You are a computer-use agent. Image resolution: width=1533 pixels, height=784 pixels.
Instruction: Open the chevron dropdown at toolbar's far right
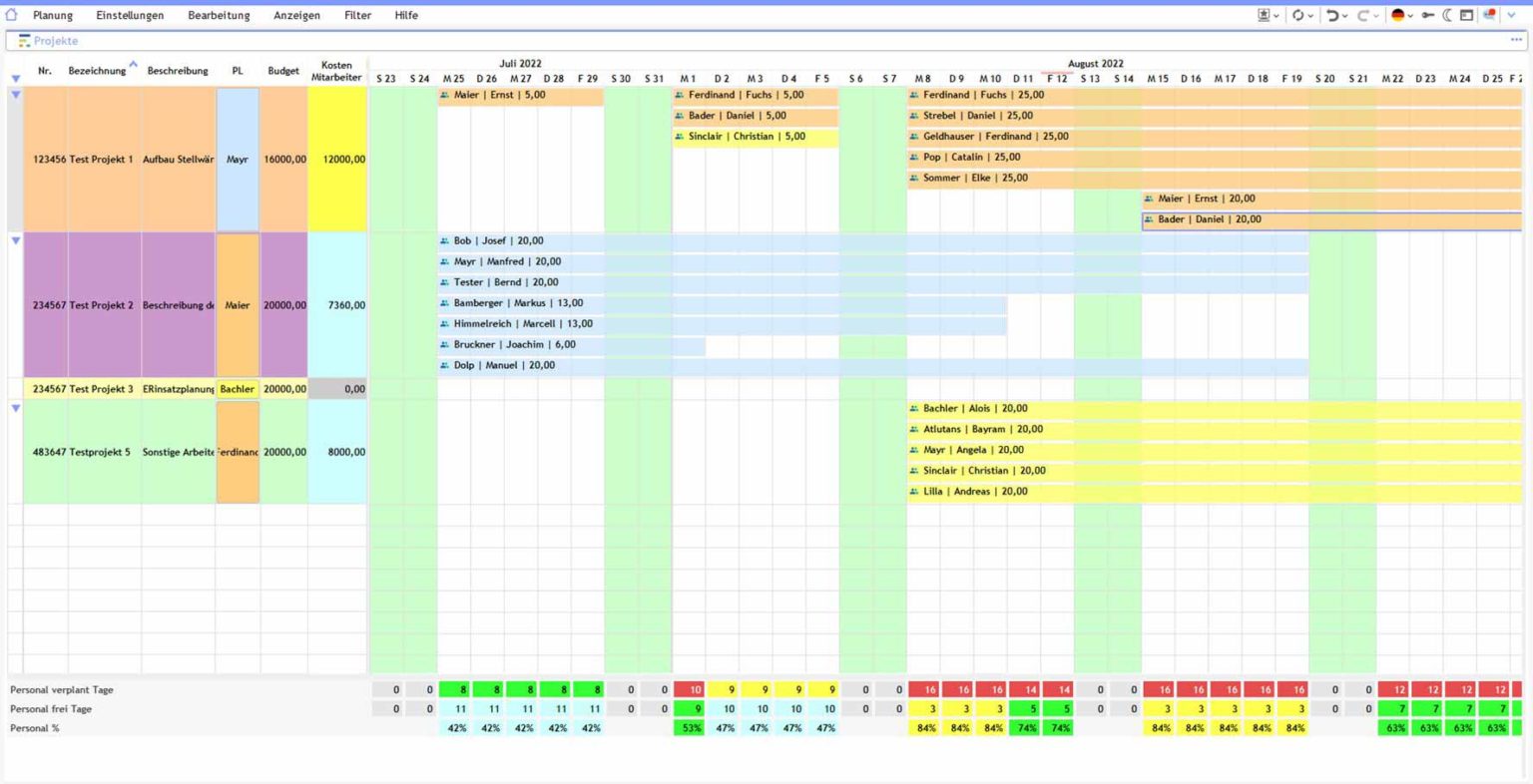tap(1511, 15)
